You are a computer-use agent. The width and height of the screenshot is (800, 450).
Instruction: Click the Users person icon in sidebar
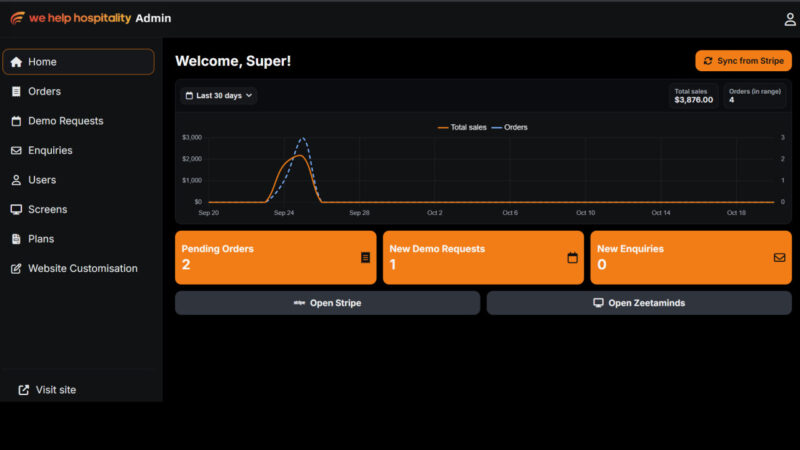[16, 181]
